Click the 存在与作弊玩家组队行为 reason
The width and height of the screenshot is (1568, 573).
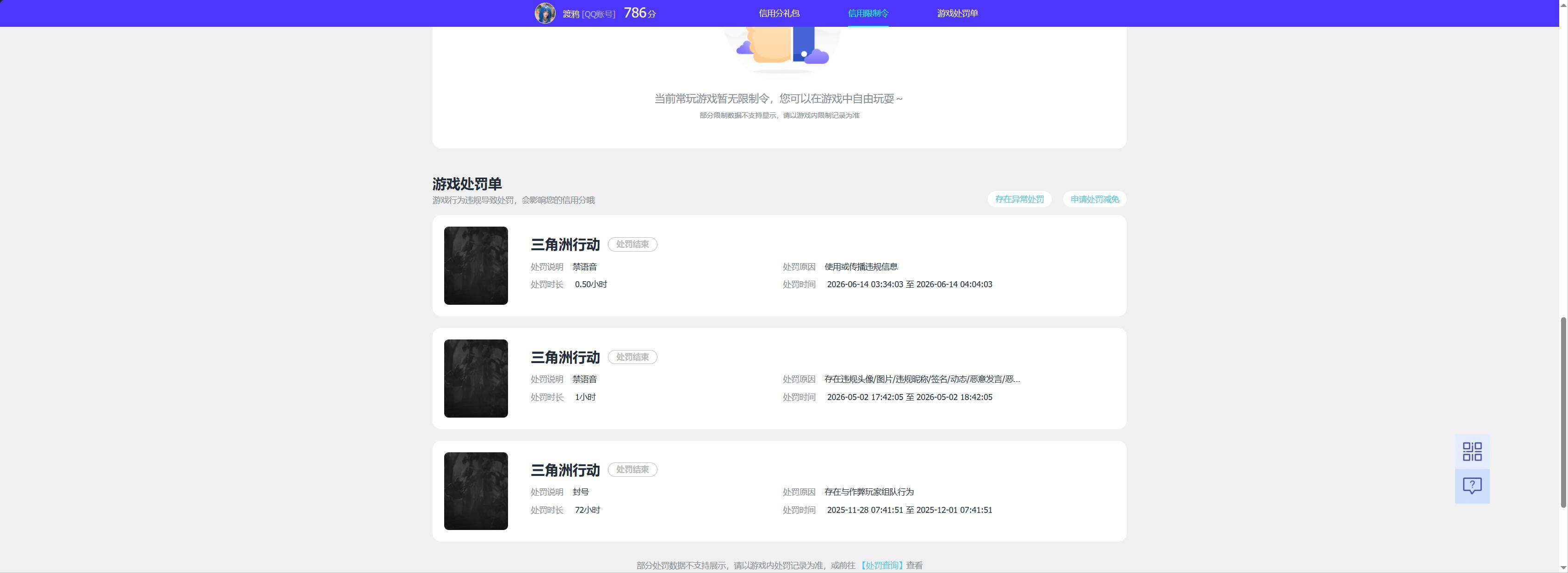868,492
